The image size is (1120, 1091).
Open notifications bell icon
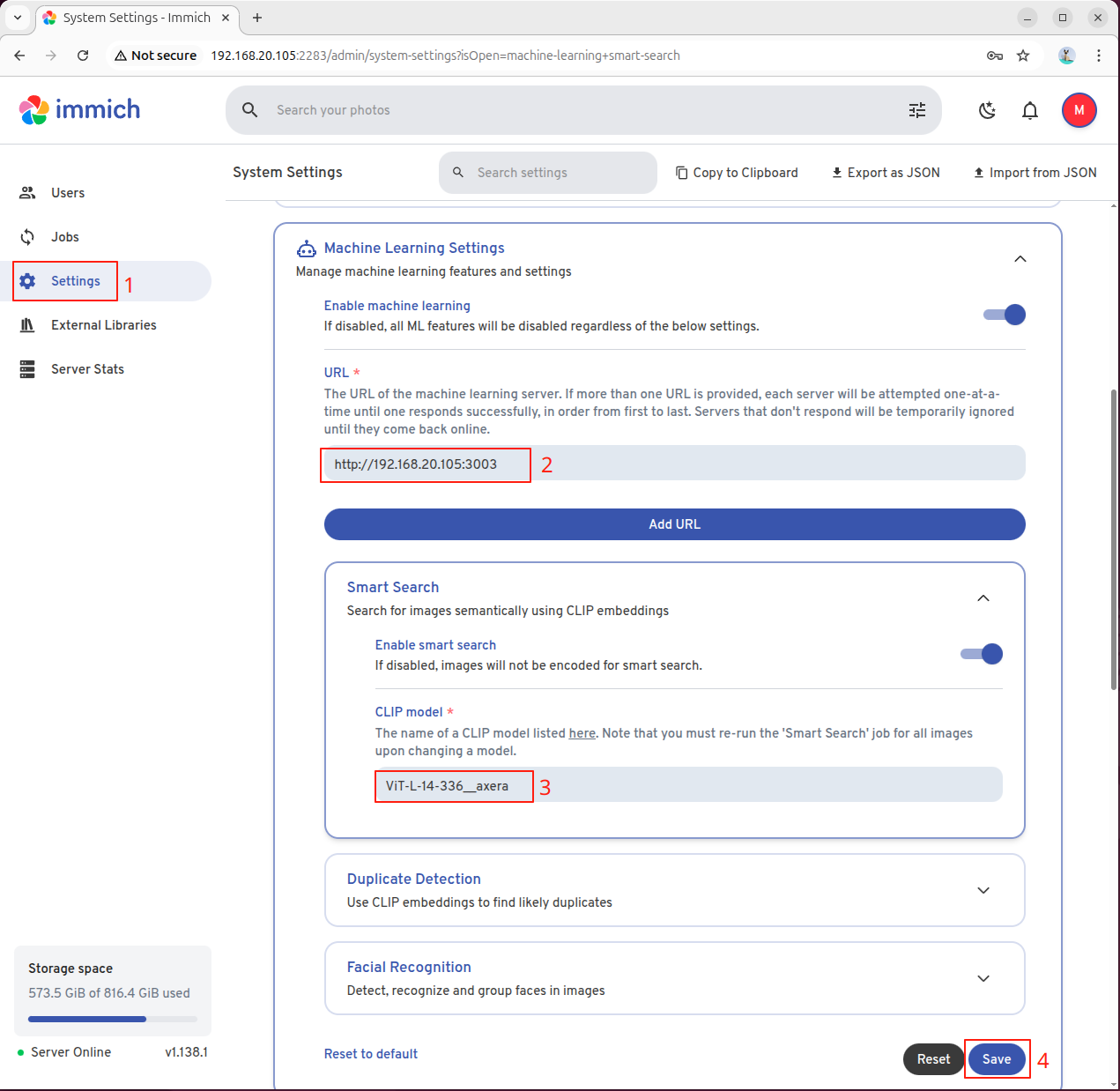1029,110
